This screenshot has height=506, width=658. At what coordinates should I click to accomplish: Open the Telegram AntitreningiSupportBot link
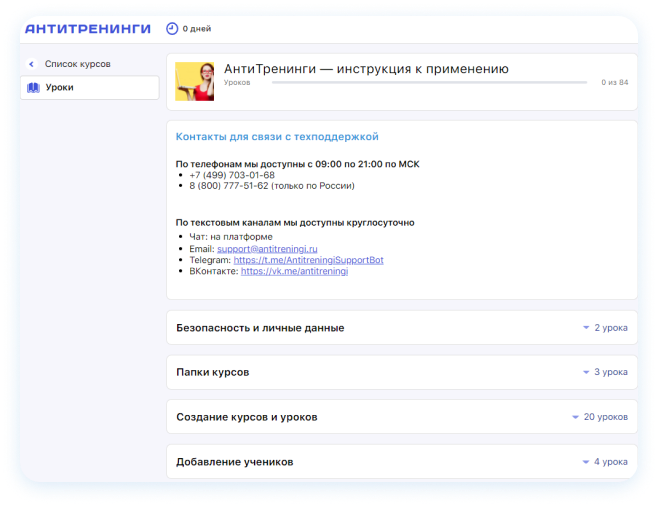(308, 260)
